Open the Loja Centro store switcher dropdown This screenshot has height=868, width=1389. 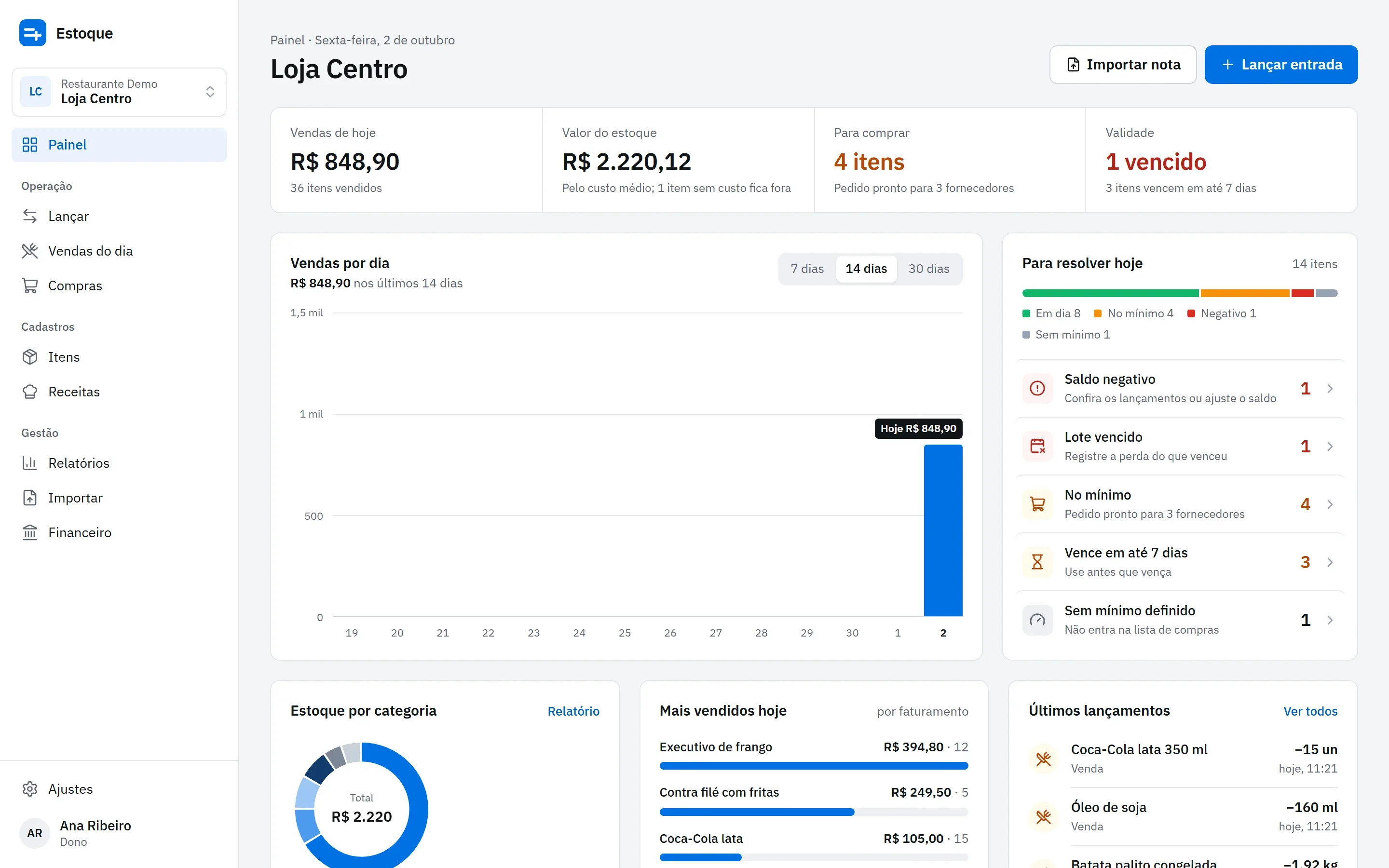(119, 92)
